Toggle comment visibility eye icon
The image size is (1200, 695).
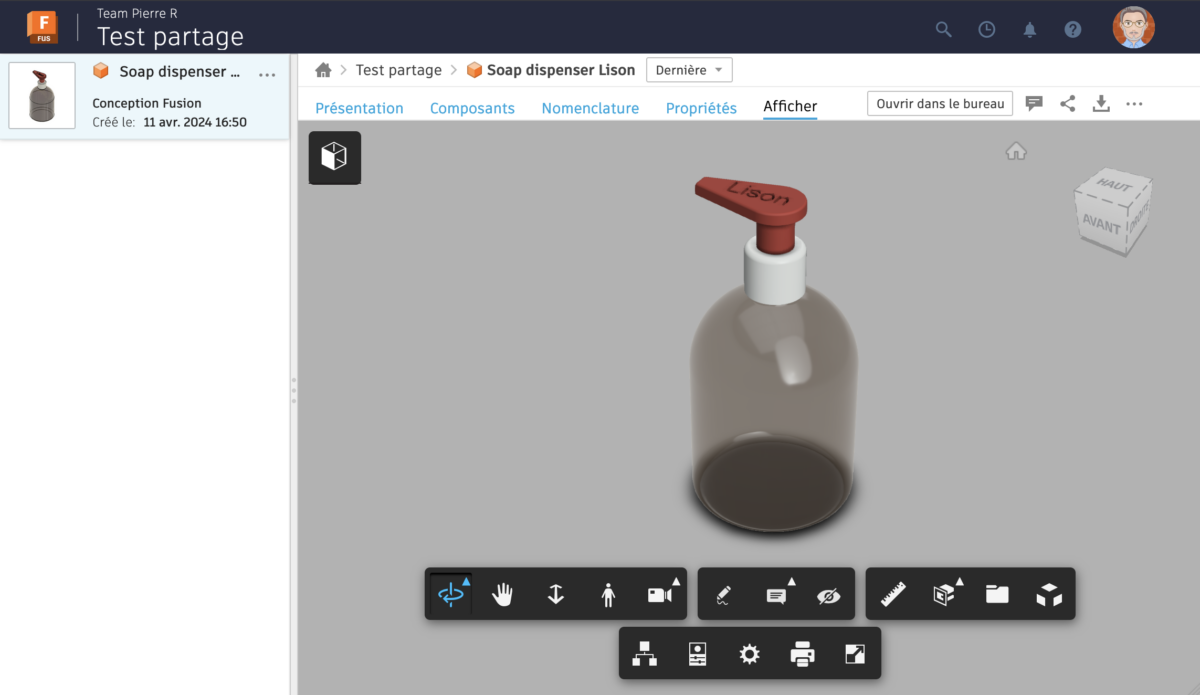(x=828, y=594)
